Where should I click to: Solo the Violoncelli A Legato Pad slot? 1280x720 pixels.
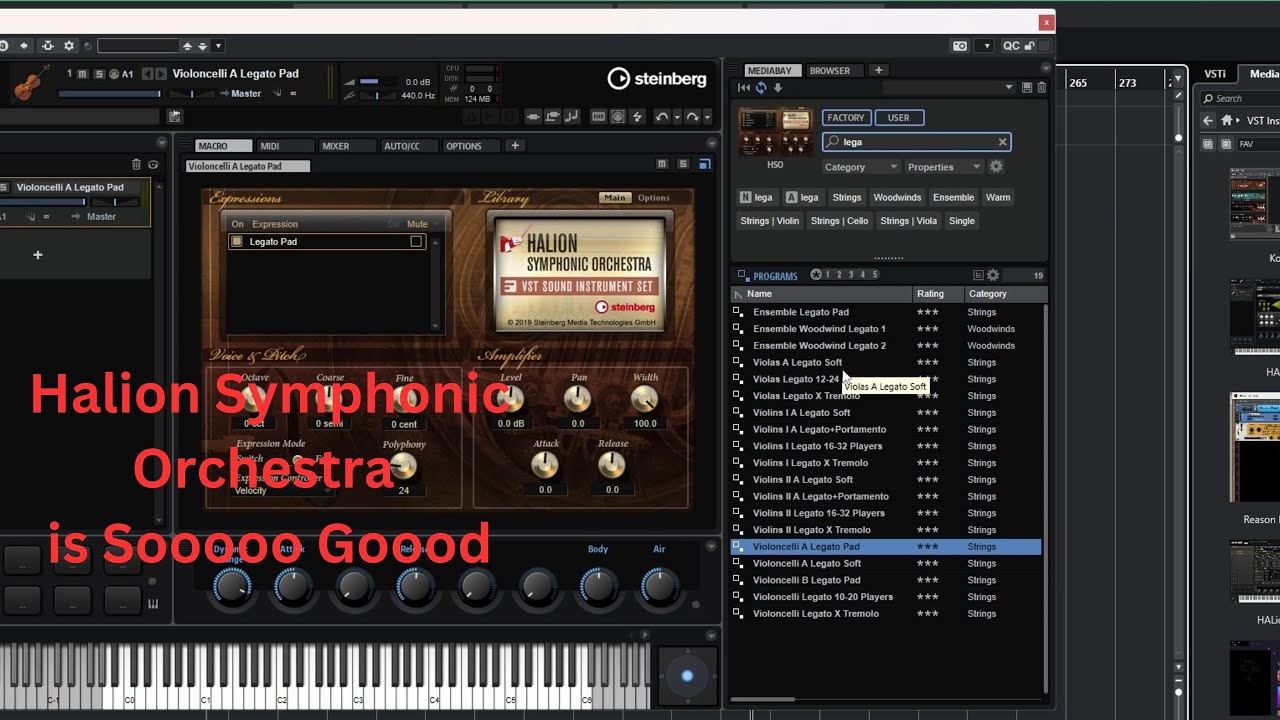tap(98, 74)
